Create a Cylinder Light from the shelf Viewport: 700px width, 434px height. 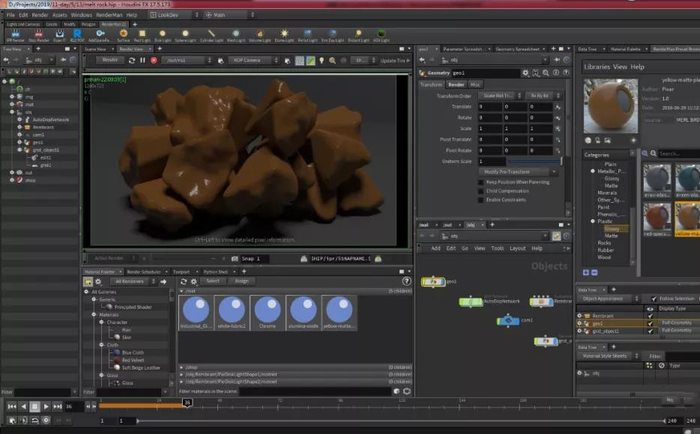[211, 35]
